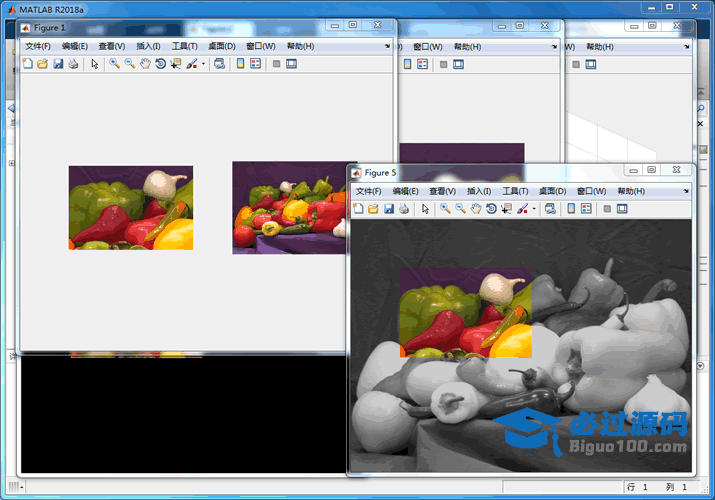Click dock arrow on Figure 5 menu bar
The height and width of the screenshot is (500, 715).
pos(686,191)
